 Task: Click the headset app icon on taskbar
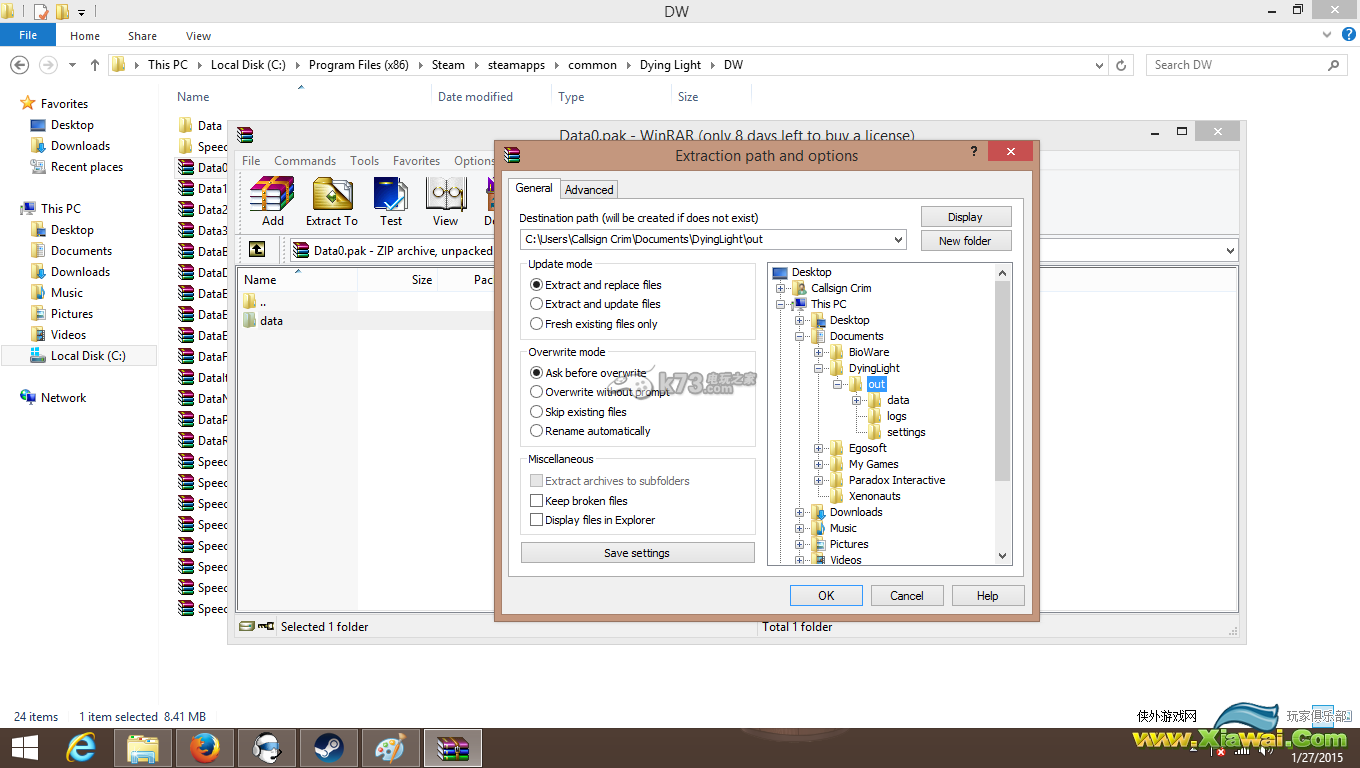pyautogui.click(x=266, y=747)
